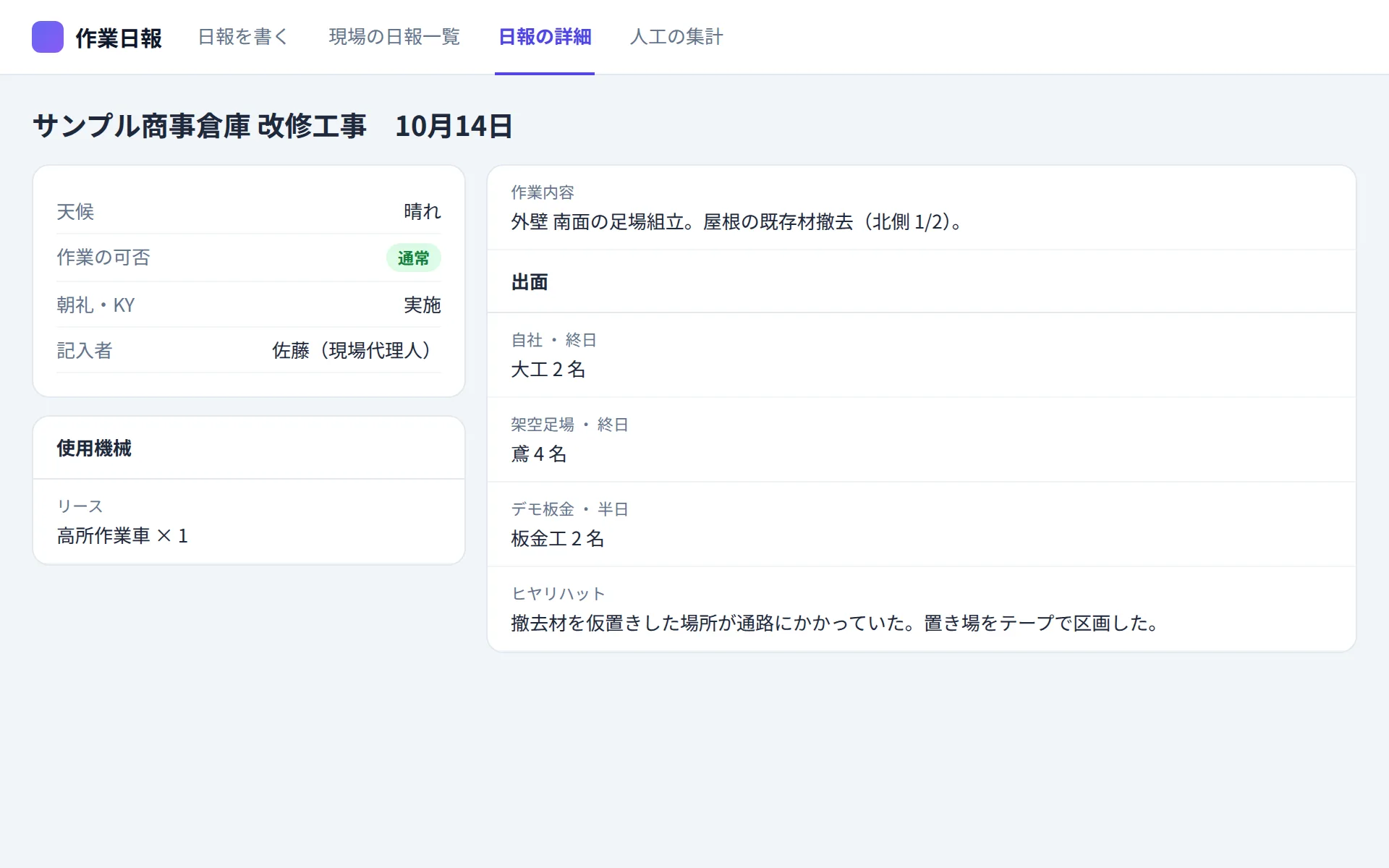
Task: Click the purple 作業日報 app logo icon
Action: point(48,37)
